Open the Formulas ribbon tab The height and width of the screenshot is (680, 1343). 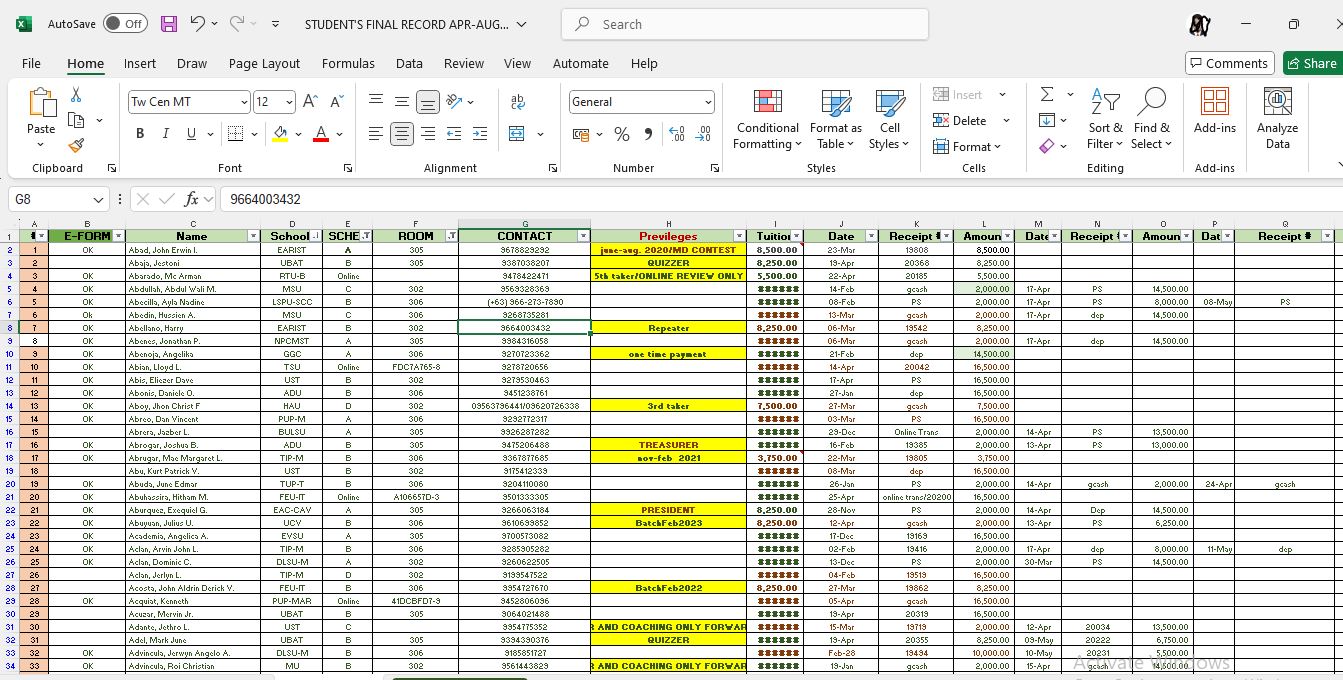(348, 63)
